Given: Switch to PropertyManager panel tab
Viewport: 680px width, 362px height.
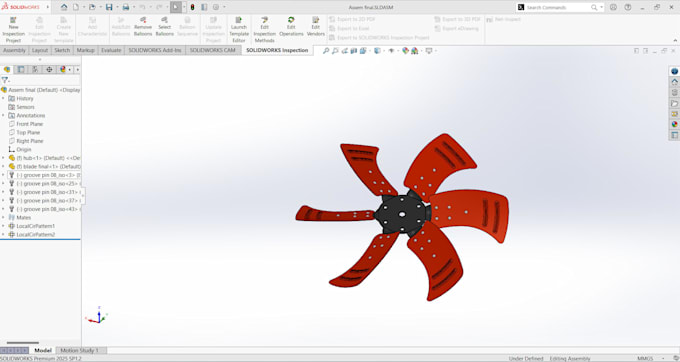Looking at the screenshot, I should (21, 69).
